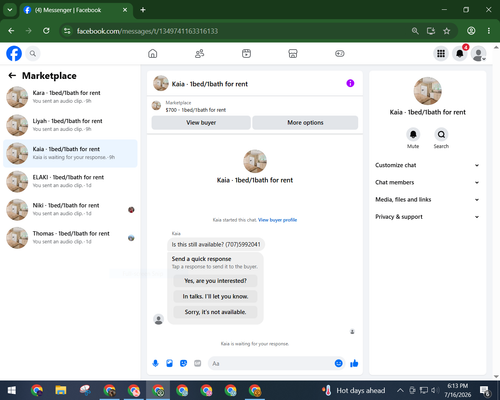Expand Media, files and links section
The height and width of the screenshot is (400, 500).
click(x=427, y=200)
